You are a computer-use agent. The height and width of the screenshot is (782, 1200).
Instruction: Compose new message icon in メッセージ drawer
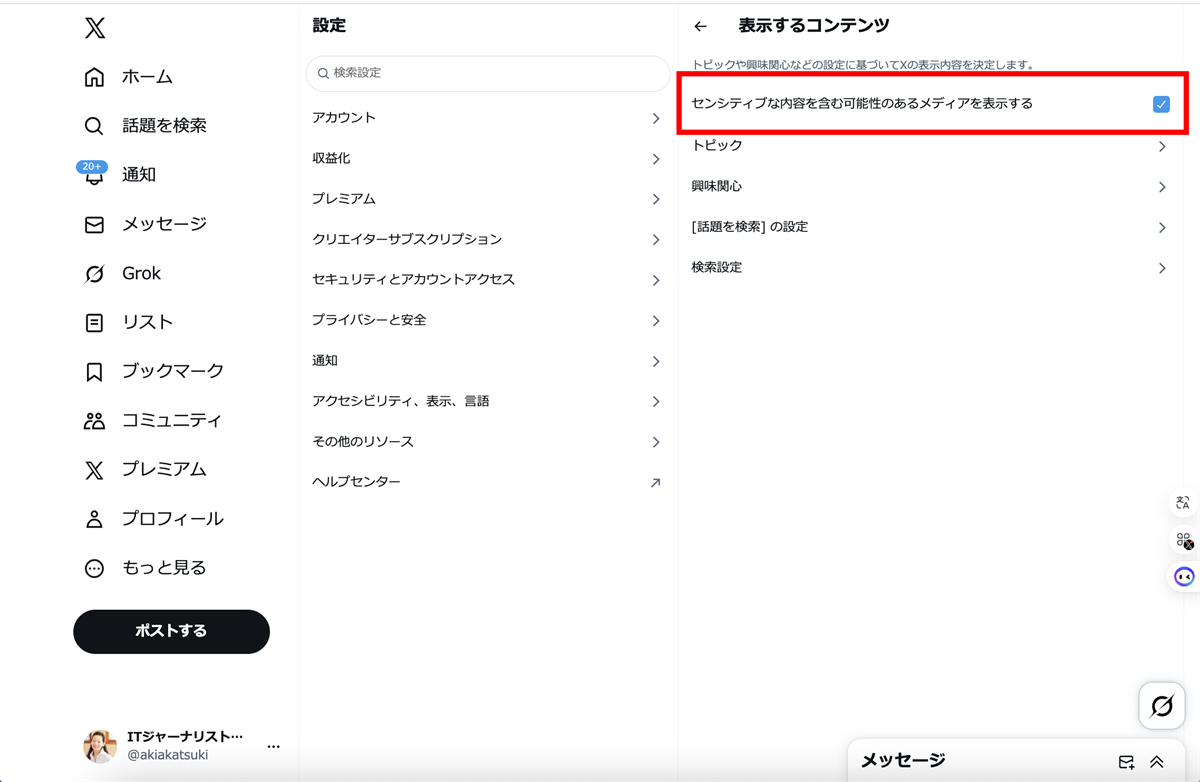pos(1126,762)
